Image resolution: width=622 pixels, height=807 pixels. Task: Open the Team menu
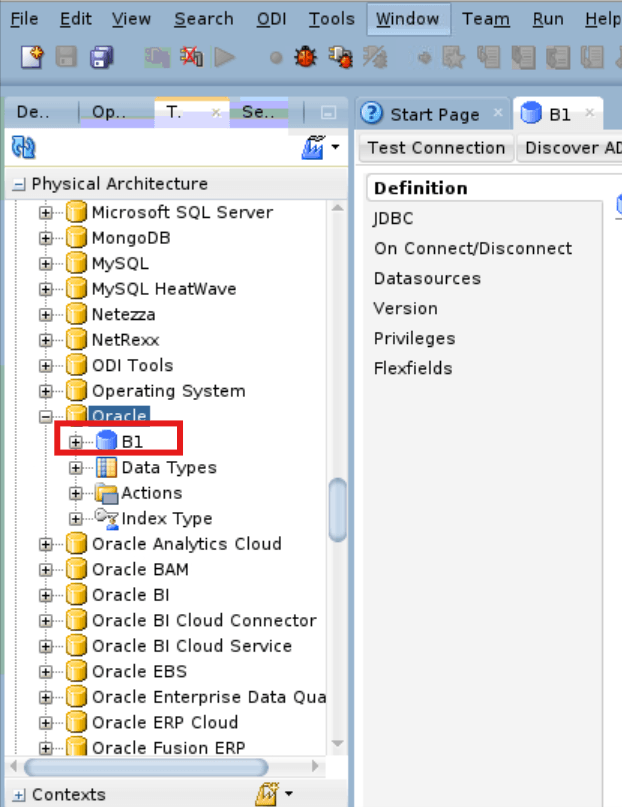(x=486, y=19)
